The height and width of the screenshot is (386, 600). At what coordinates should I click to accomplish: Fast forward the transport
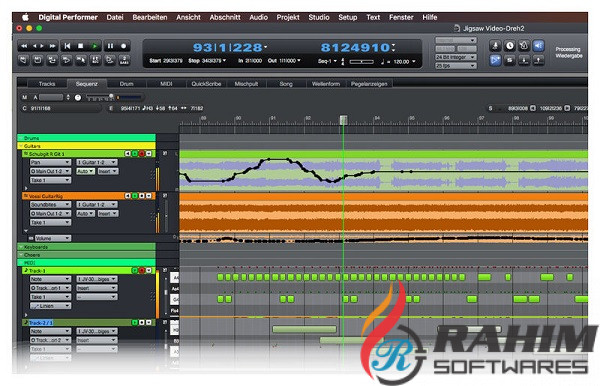coord(52,46)
